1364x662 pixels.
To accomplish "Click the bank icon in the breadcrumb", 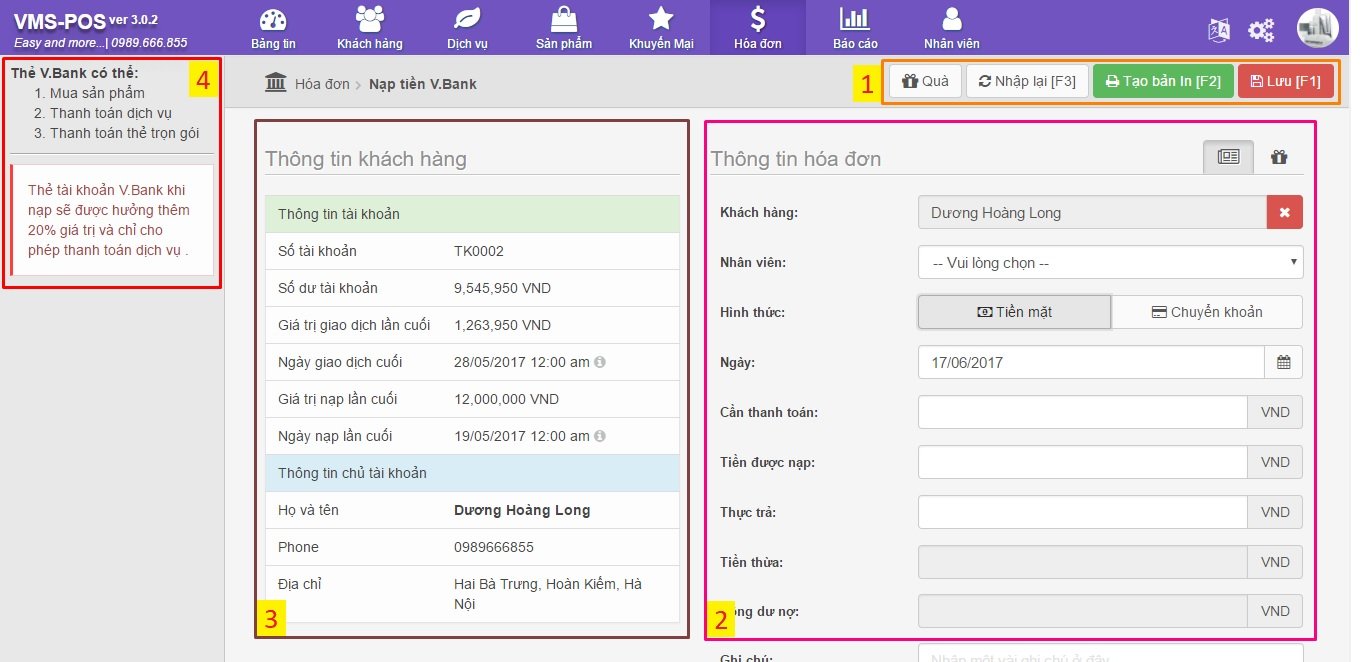I will 275,83.
